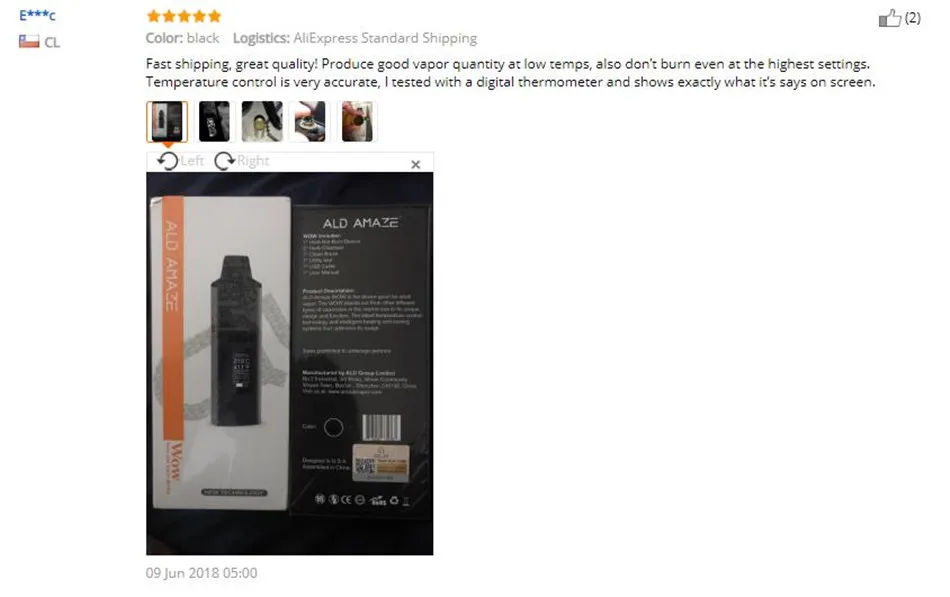Open the second review photo thumbnail
950x597 pixels.
click(214, 121)
